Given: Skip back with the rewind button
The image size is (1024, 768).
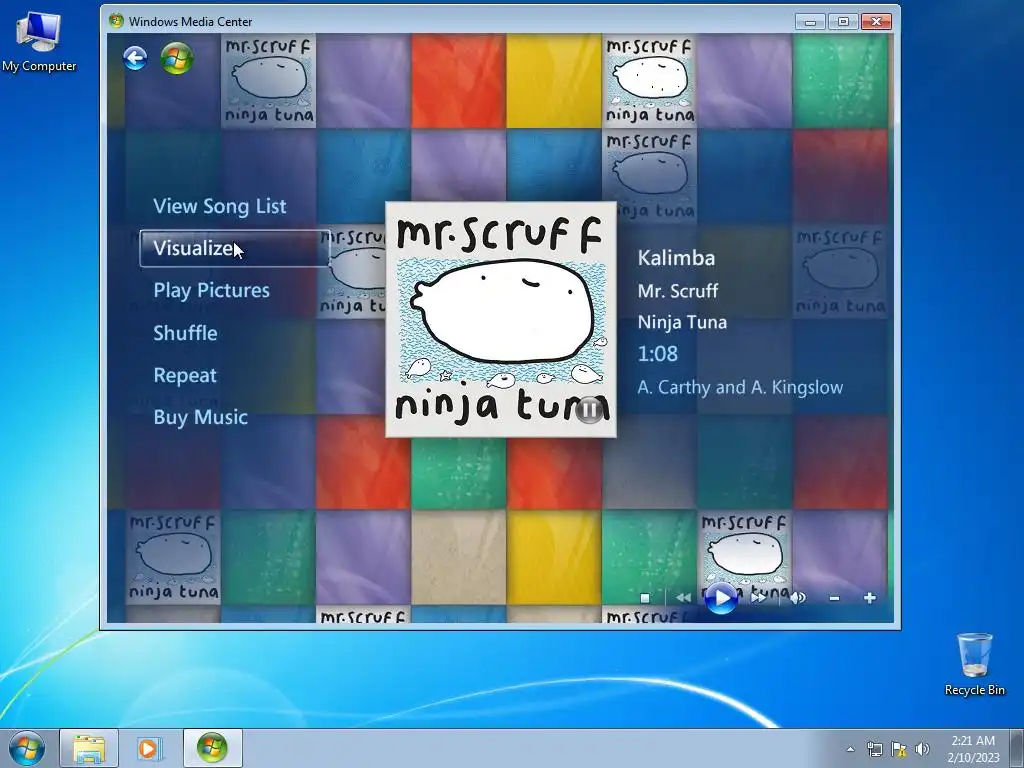Looking at the screenshot, I should point(683,598).
